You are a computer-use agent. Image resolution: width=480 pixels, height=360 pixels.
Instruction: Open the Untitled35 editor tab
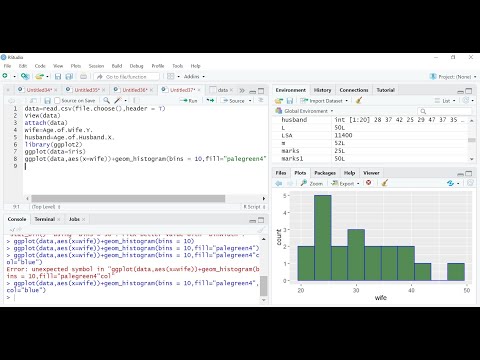tap(87, 90)
